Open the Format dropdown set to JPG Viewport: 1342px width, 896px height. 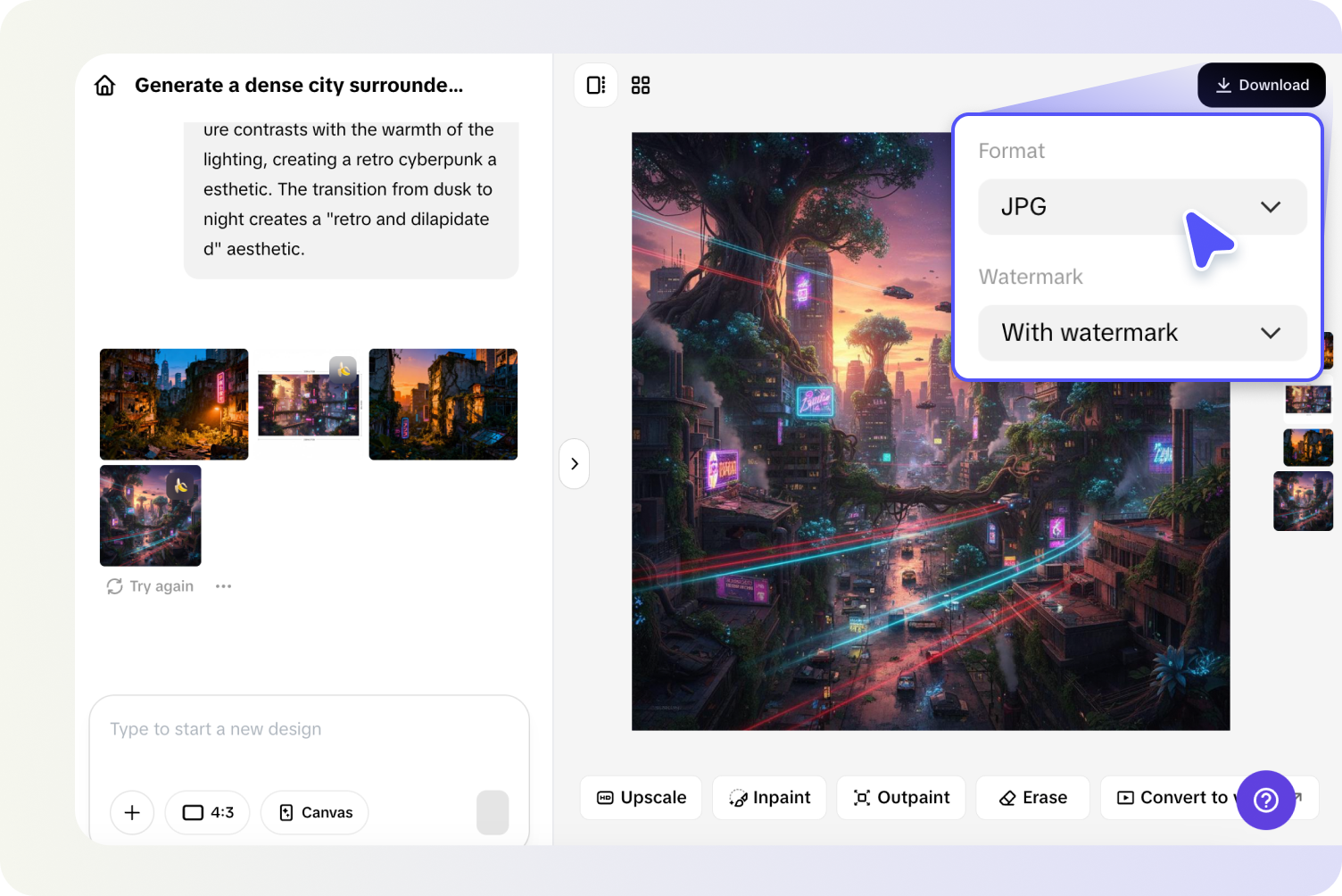(1142, 206)
